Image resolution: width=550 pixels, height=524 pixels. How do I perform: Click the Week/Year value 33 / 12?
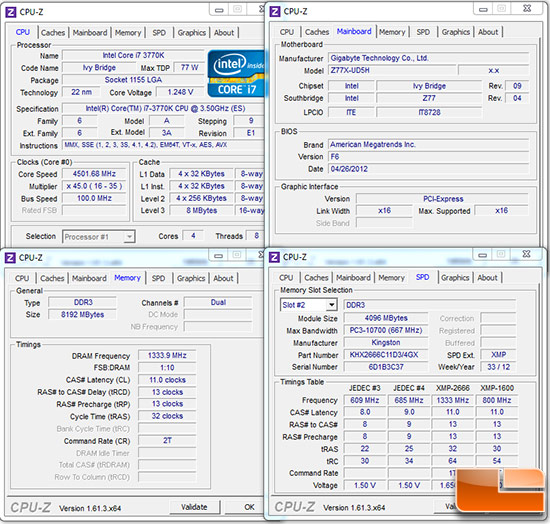[498, 367]
